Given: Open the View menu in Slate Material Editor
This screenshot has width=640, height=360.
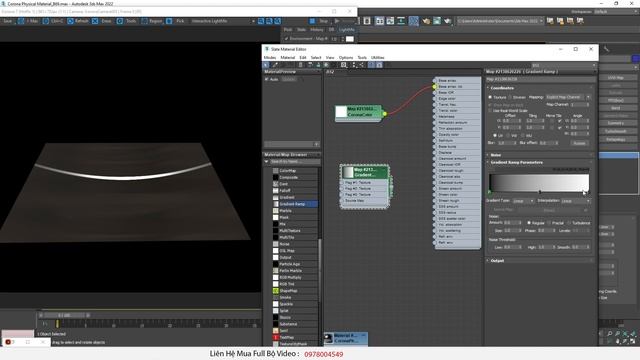Looking at the screenshot, I should (x=330, y=58).
